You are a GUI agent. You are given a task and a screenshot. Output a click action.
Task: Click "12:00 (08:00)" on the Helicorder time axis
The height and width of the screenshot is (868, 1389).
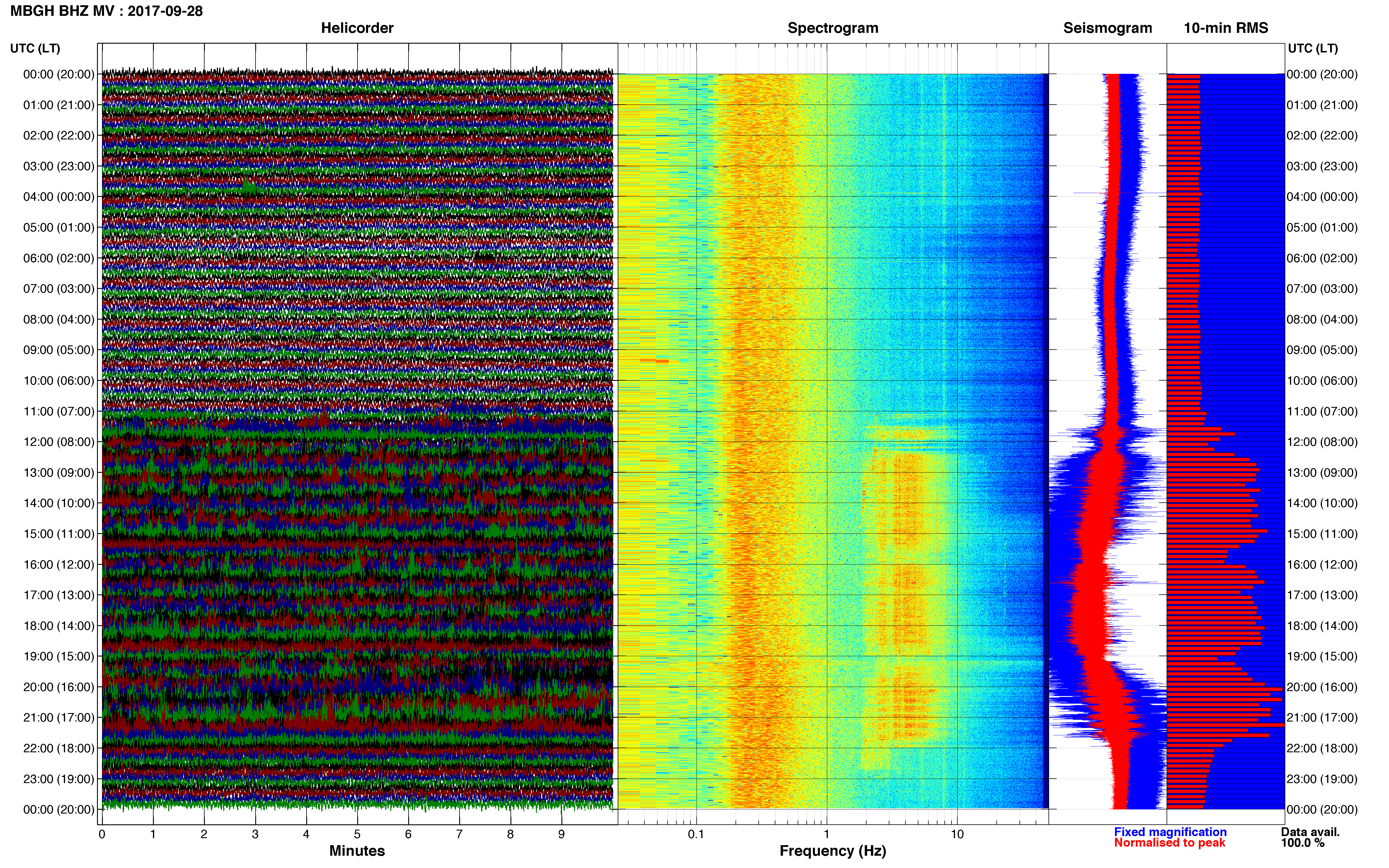click(x=59, y=442)
